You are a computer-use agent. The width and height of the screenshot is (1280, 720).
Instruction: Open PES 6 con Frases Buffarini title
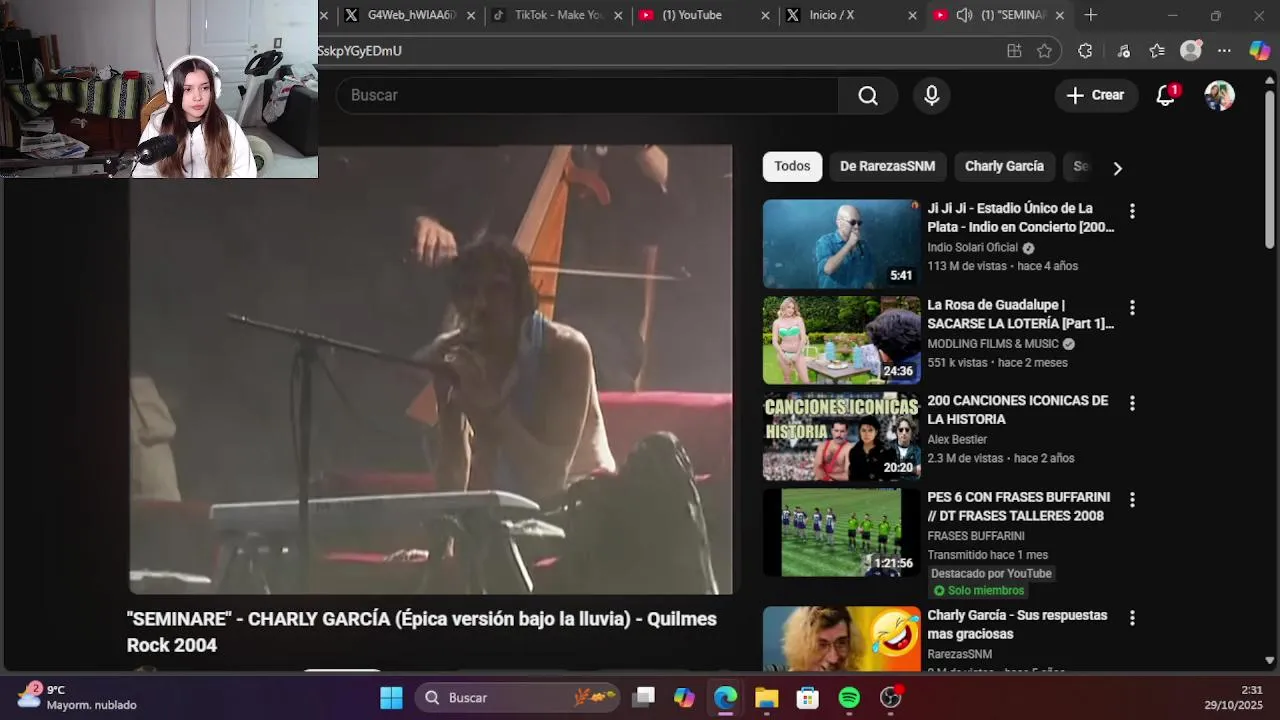(1018, 506)
